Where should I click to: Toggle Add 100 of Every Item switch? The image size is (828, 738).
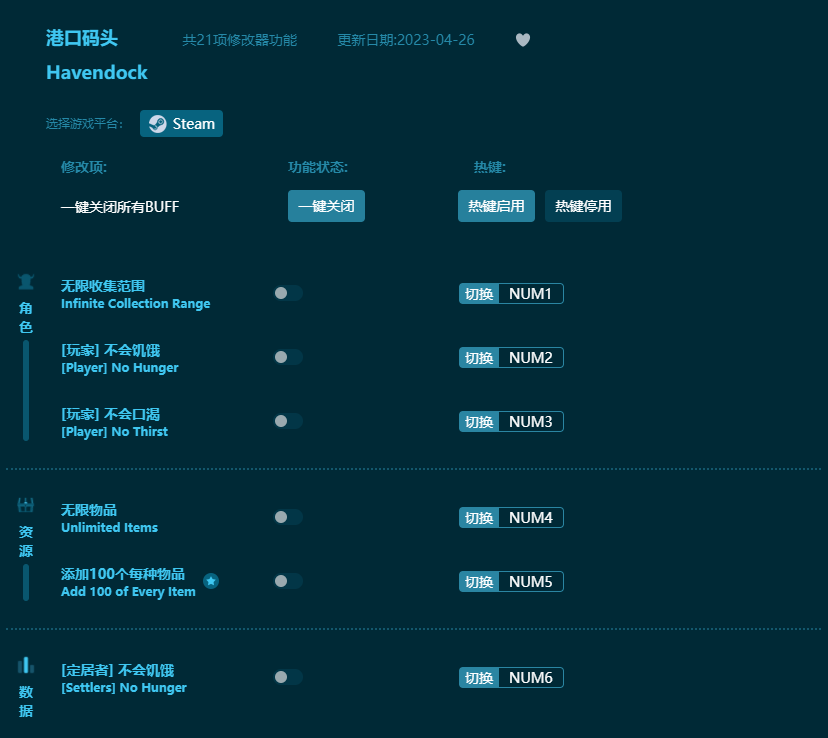[288, 581]
